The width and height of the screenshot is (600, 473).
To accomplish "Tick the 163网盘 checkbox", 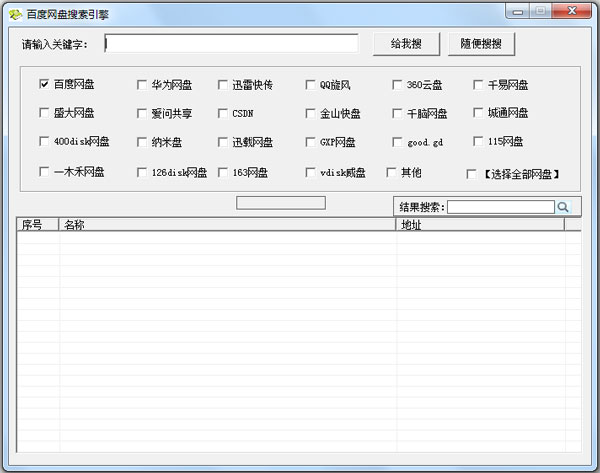I will pyautogui.click(x=223, y=173).
